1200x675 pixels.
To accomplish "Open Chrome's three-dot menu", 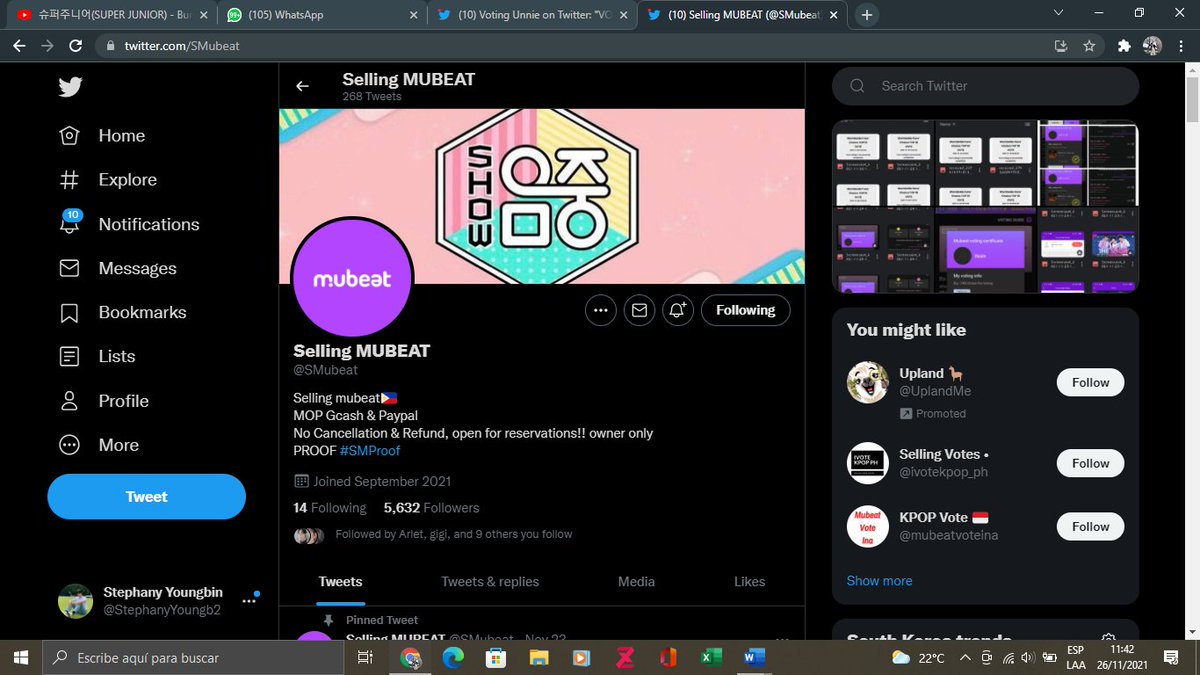I will pos(1181,46).
